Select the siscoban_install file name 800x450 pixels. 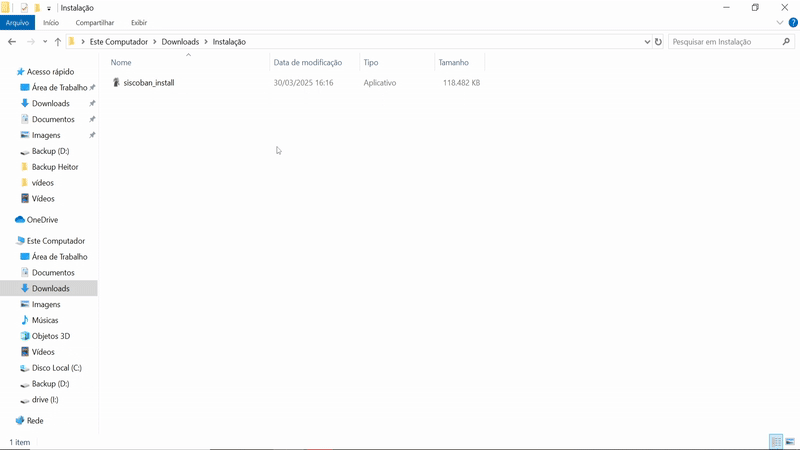149,83
